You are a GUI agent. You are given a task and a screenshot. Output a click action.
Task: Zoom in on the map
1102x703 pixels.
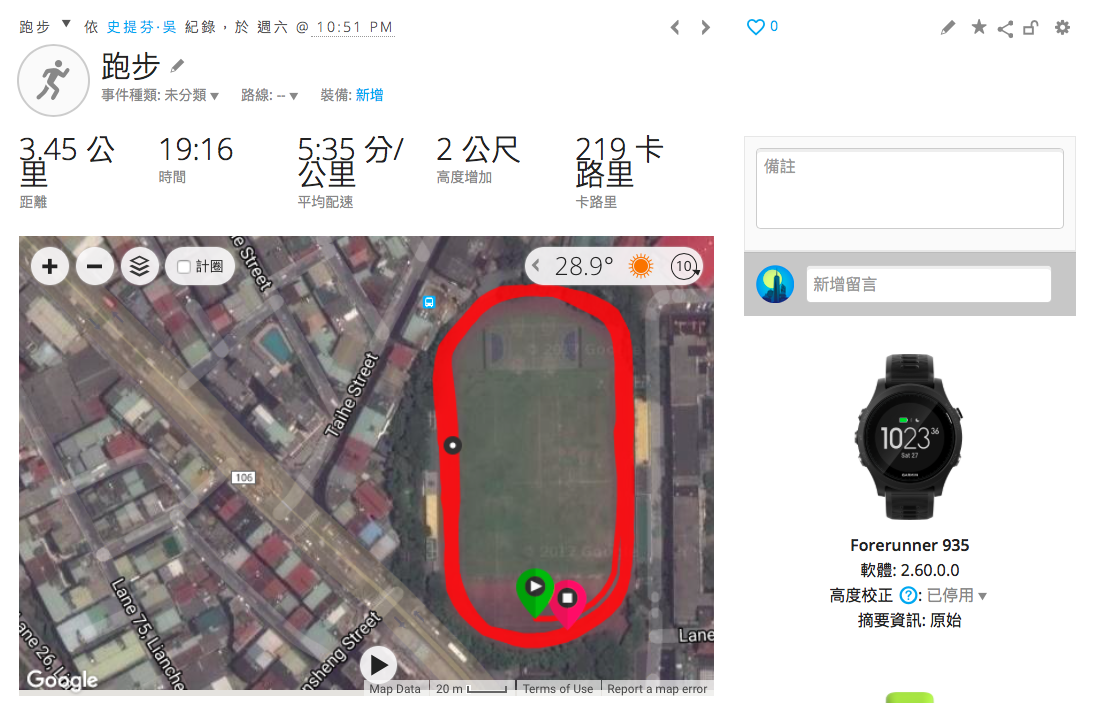[x=49, y=266]
